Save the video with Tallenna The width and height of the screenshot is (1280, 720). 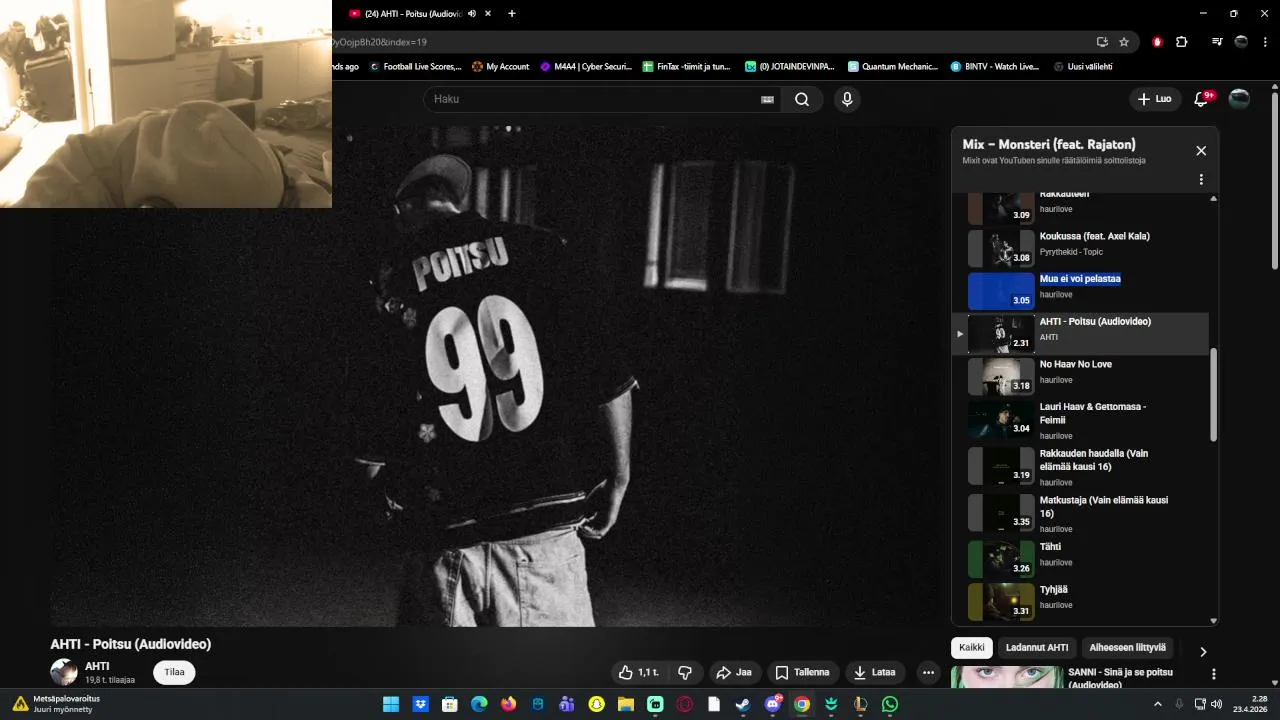tap(803, 672)
